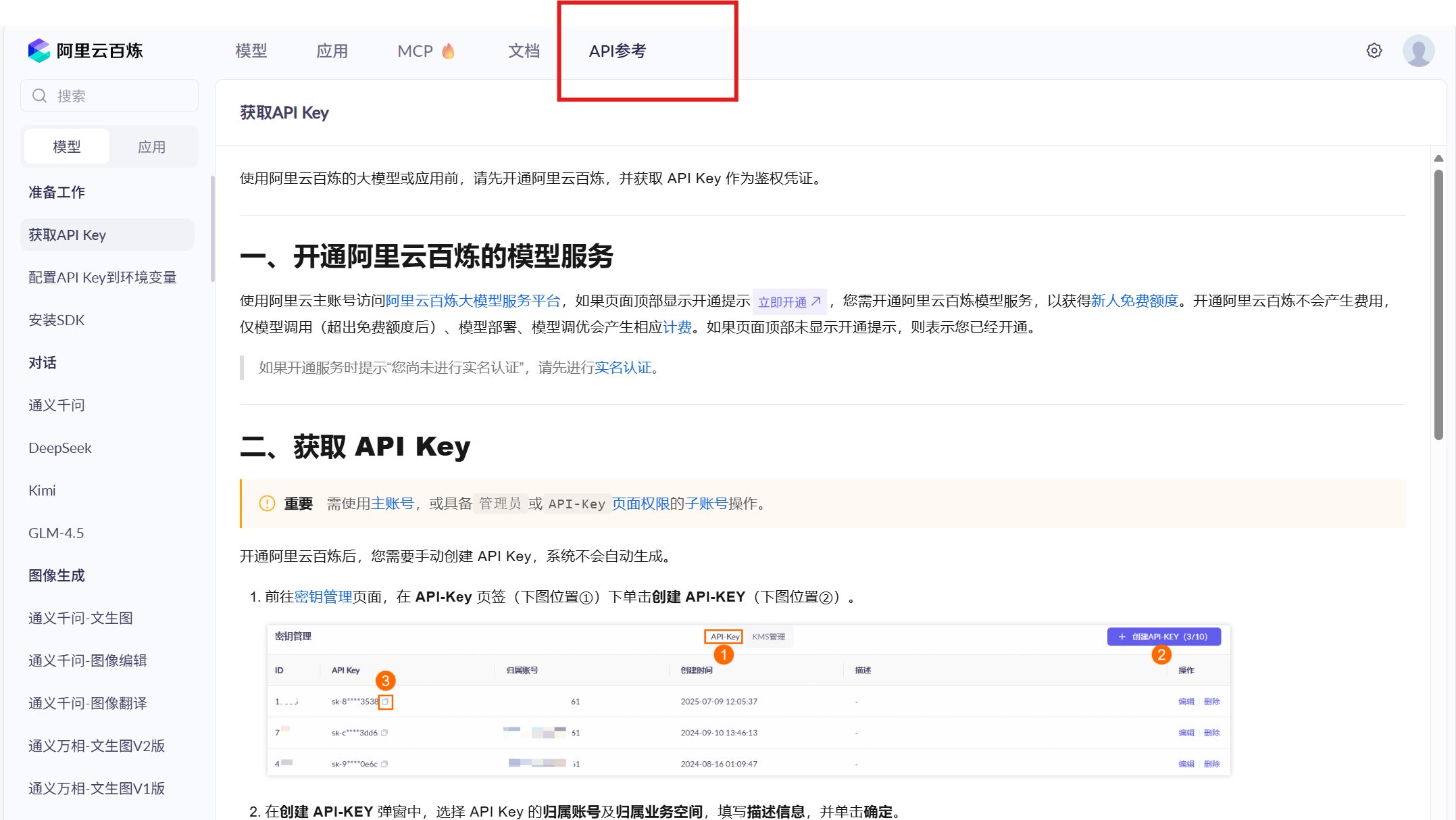
Task: Open GLM-4.5 sidebar item
Action: click(x=56, y=533)
